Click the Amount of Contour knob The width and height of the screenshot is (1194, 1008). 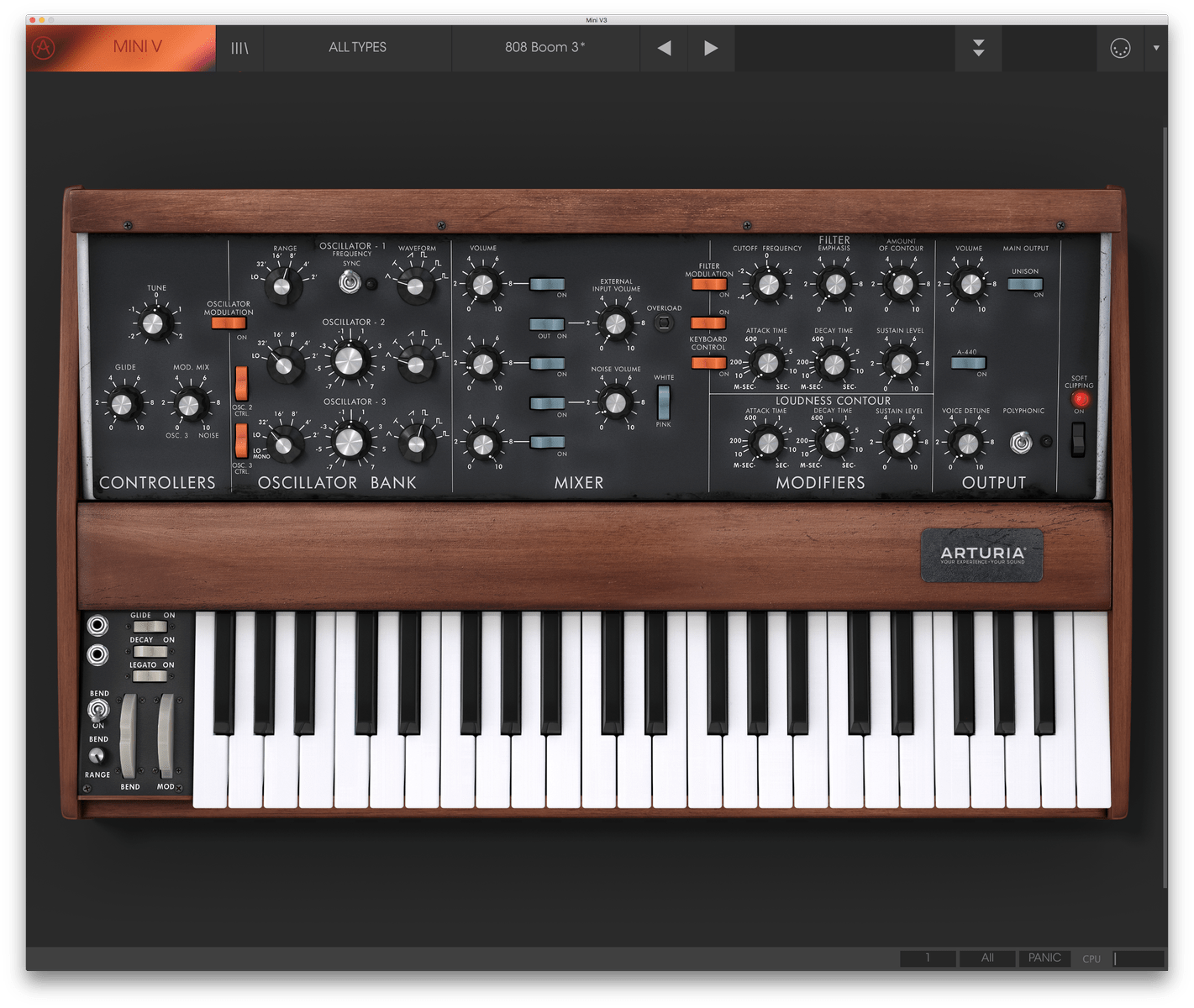902,285
